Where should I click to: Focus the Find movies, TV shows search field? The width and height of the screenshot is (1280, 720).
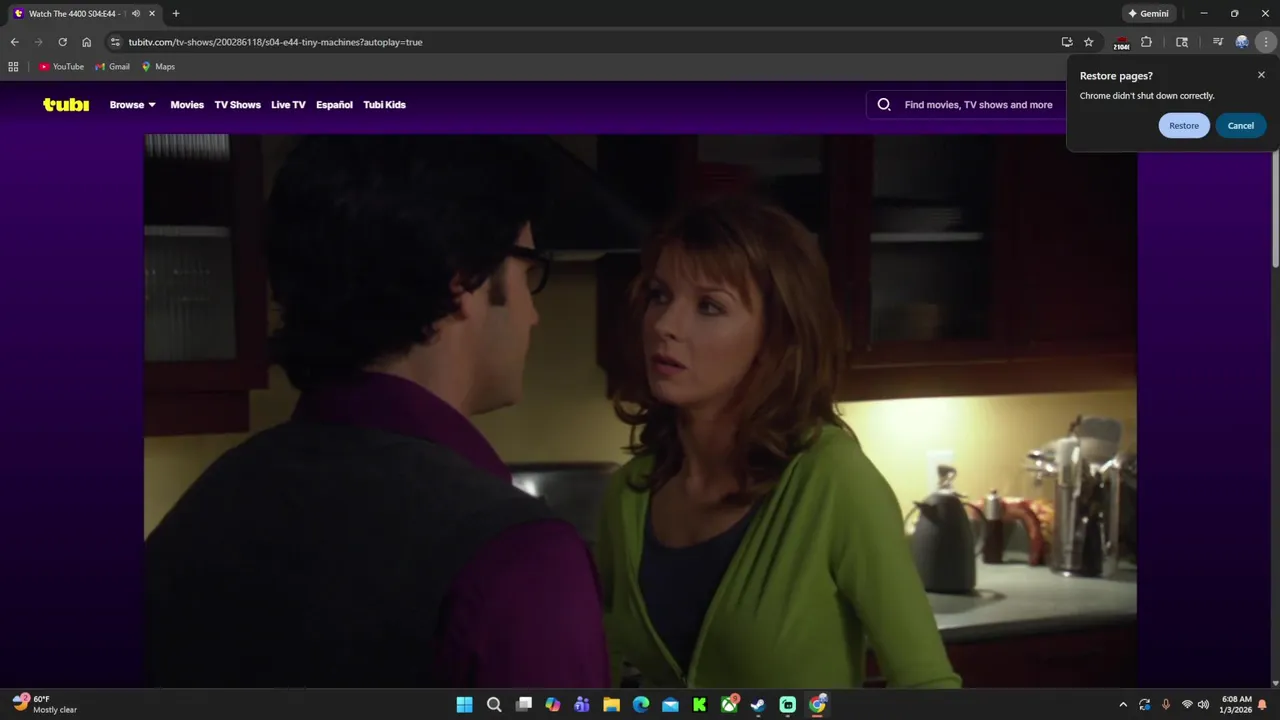click(978, 105)
